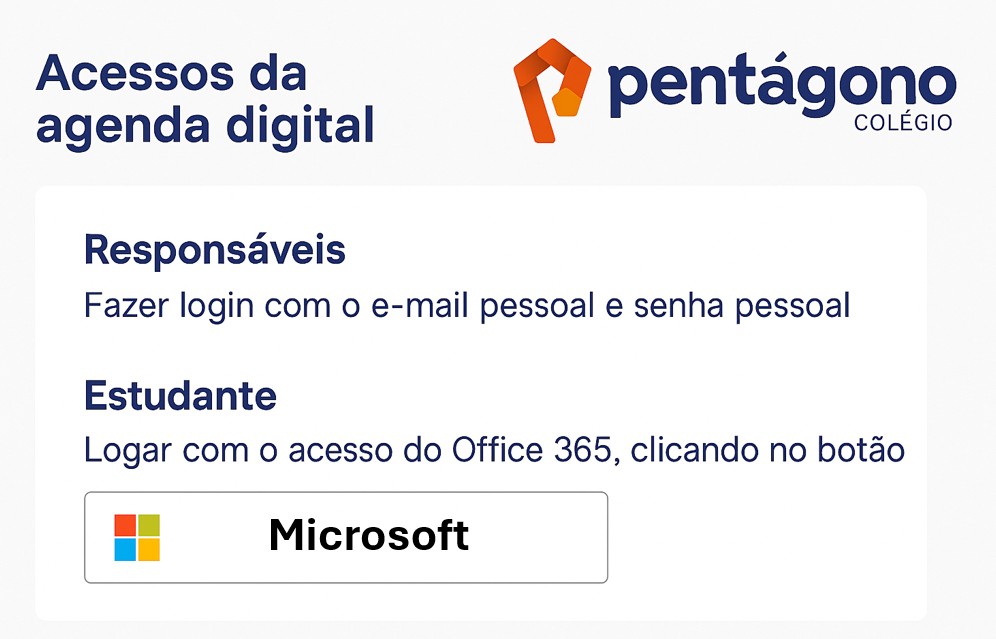Click the blue square of Microsoft logo
996x639 pixels.
pyautogui.click(x=125, y=550)
